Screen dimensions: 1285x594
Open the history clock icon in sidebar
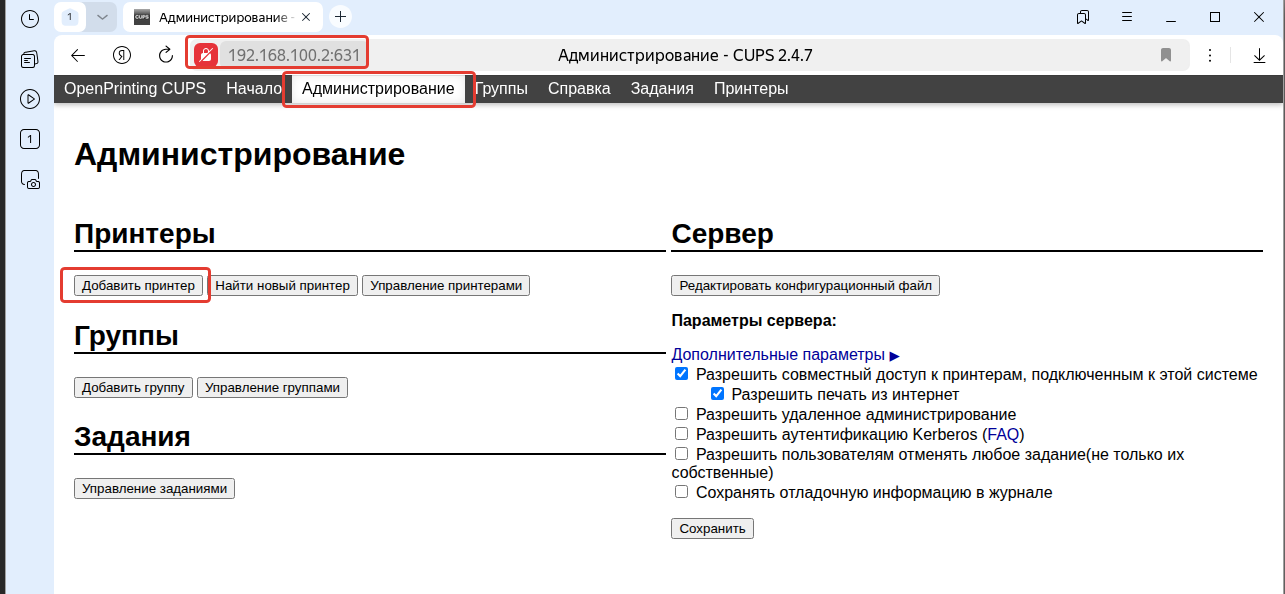coord(30,18)
